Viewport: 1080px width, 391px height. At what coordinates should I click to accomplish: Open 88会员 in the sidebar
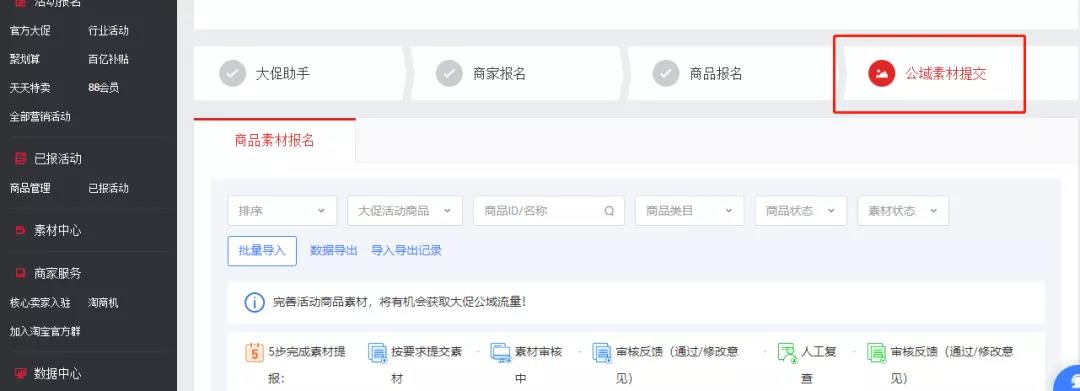click(103, 88)
